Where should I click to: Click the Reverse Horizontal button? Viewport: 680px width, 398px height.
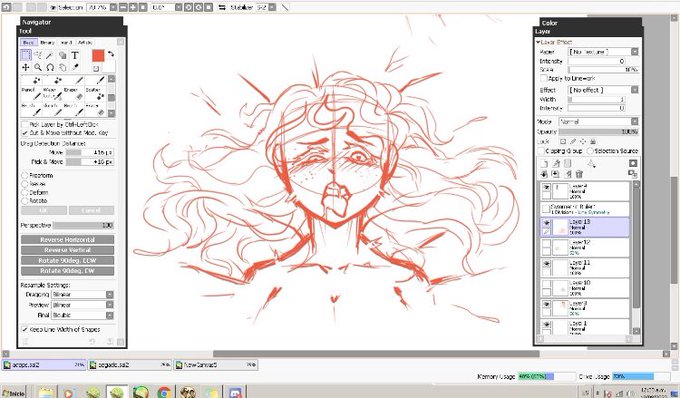(x=68, y=240)
